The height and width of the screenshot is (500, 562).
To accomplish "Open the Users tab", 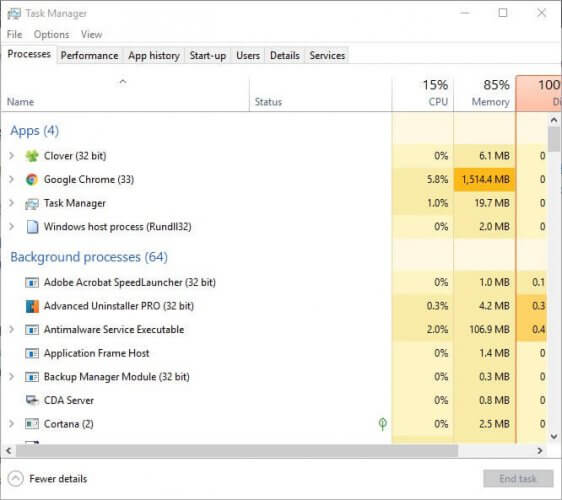I will 248,56.
